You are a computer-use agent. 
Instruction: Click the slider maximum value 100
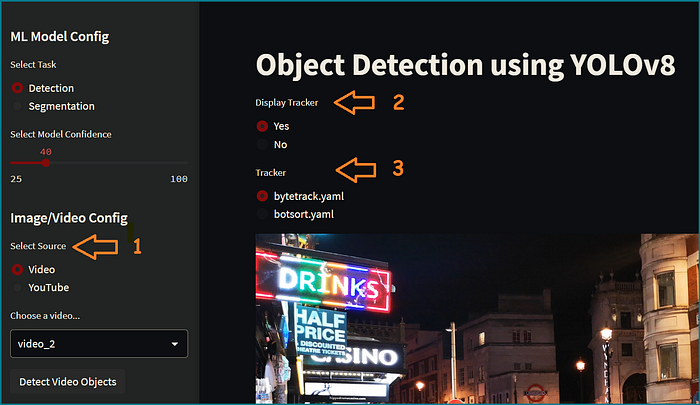click(x=179, y=179)
